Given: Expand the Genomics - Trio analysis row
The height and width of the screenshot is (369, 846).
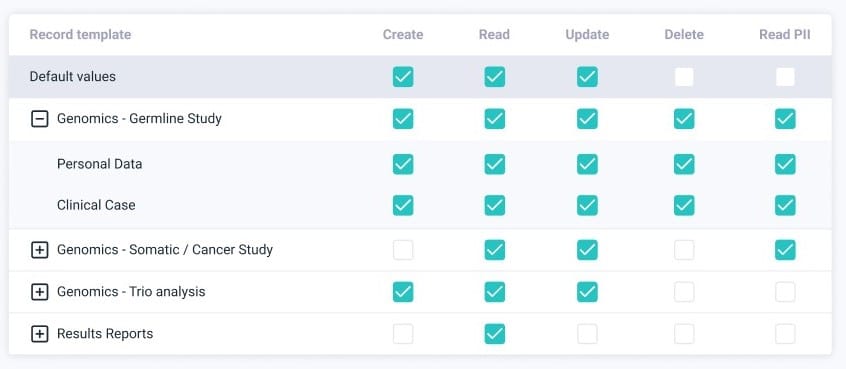Looking at the screenshot, I should point(39,292).
